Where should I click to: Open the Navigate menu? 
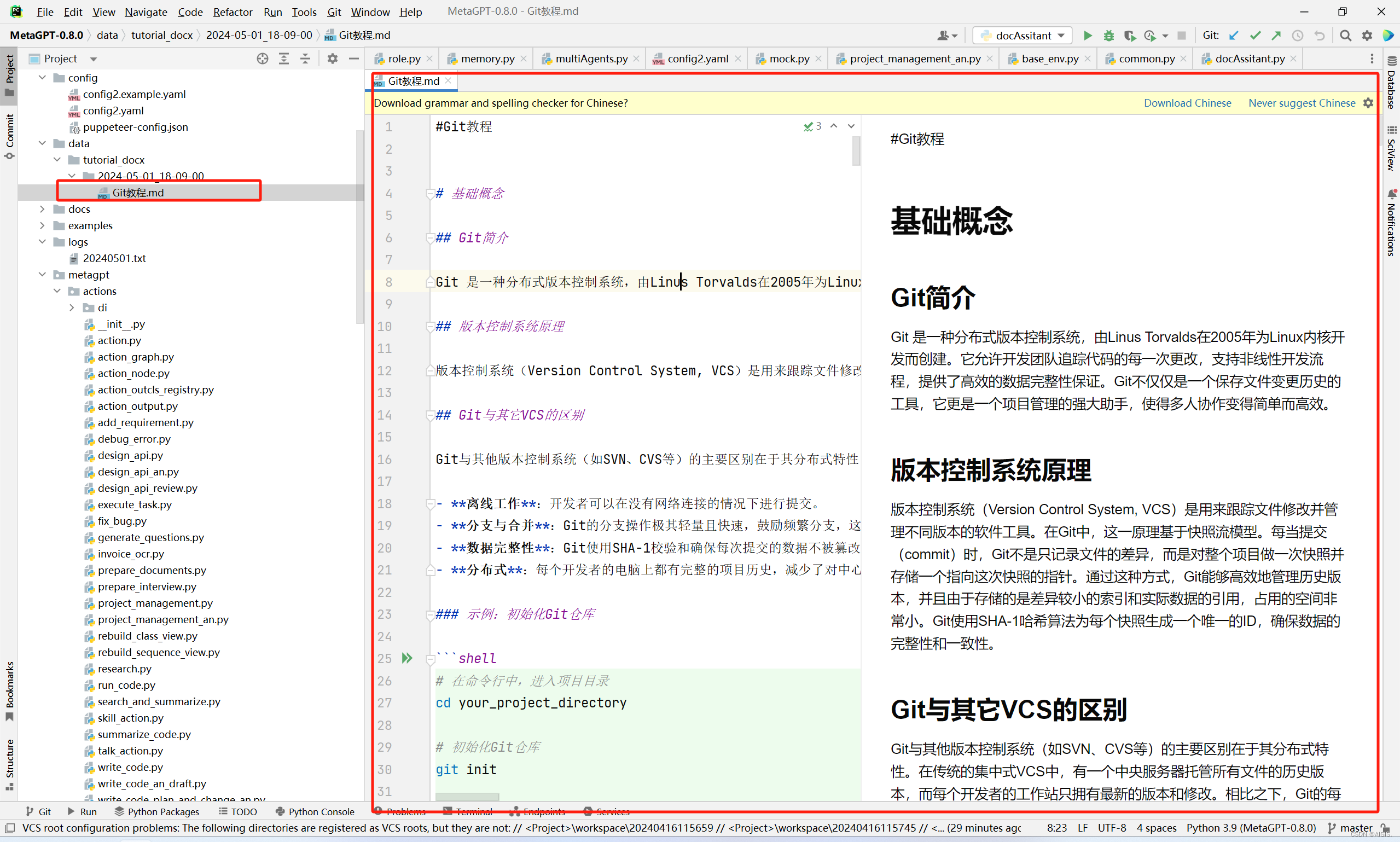(x=146, y=11)
